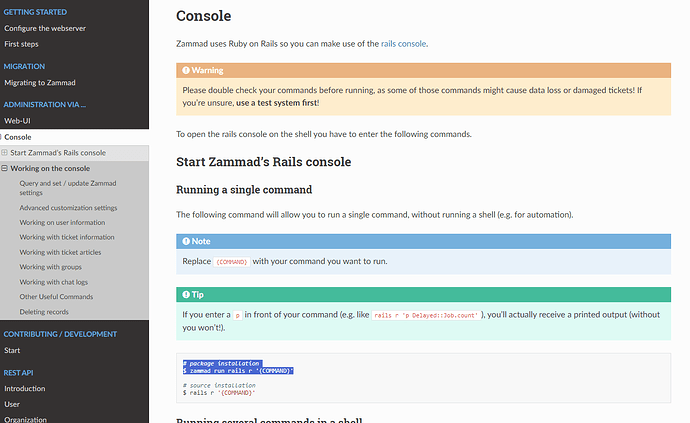Click the Tip admonition icon
The width and height of the screenshot is (690, 423).
point(186,294)
